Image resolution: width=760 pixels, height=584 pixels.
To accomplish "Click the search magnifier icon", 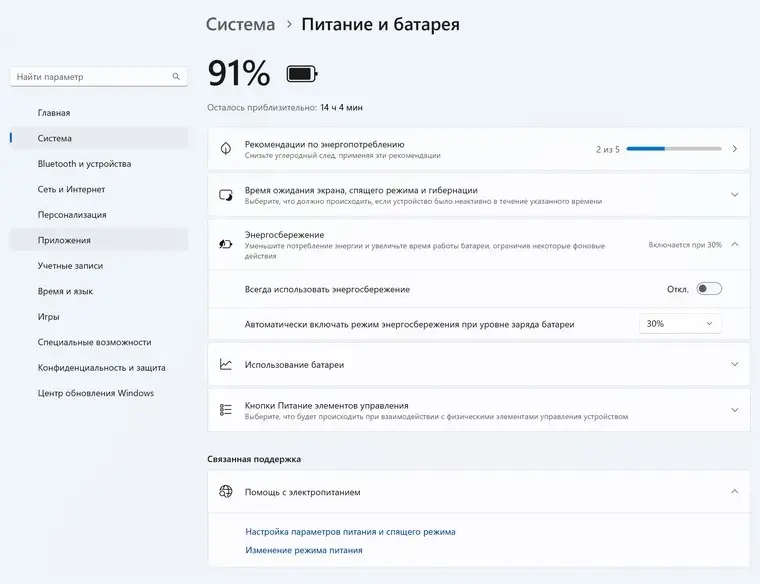I will 177,77.
